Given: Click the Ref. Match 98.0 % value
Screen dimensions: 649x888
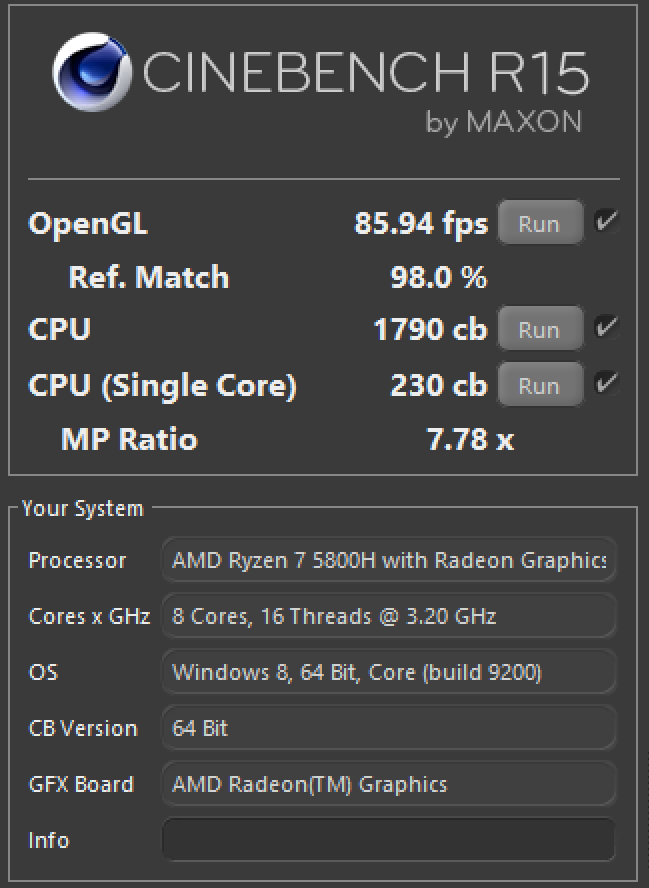Looking at the screenshot, I should pyautogui.click(x=438, y=278).
